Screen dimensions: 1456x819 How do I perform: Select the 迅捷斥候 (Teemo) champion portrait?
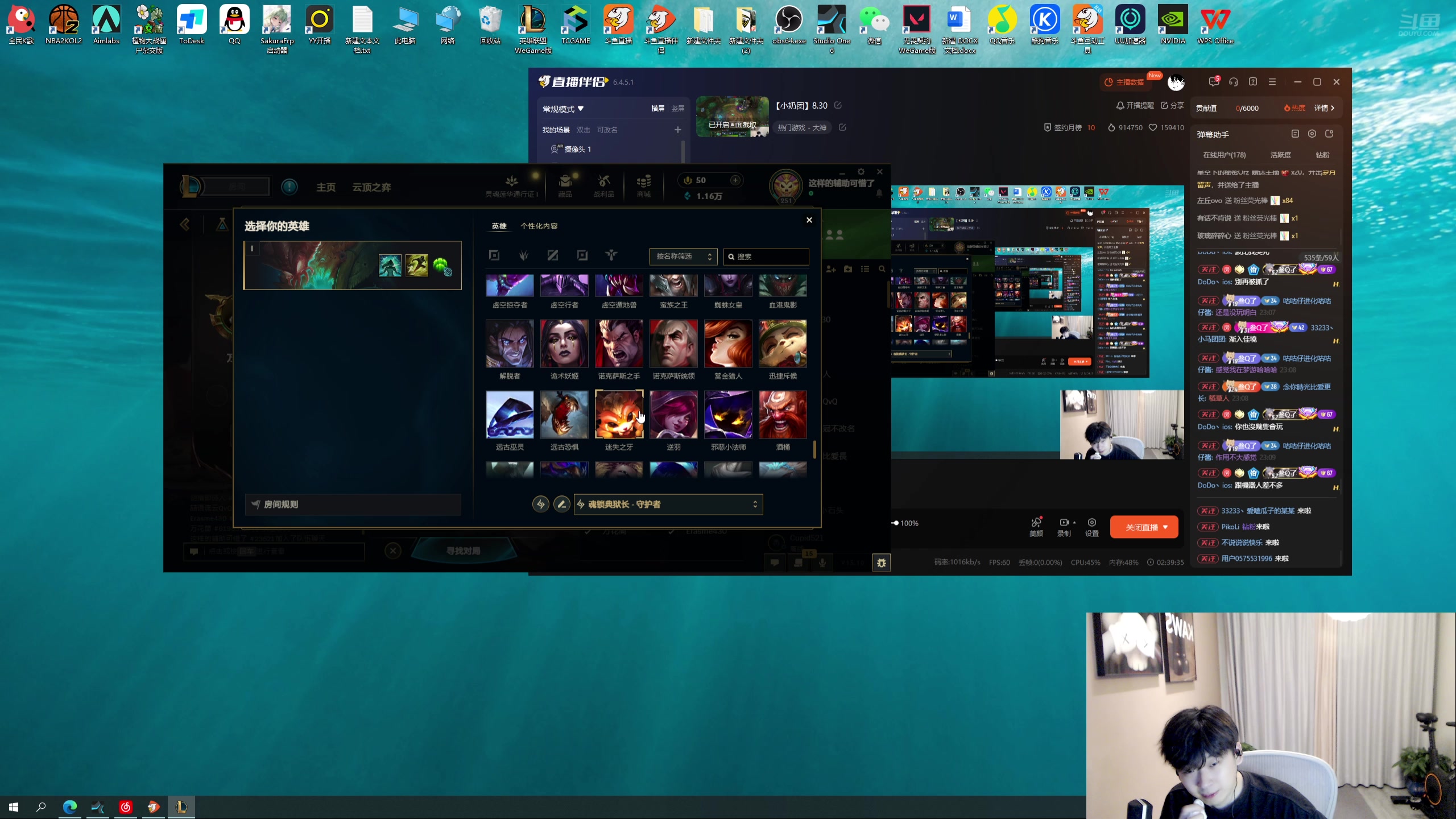[x=783, y=343]
